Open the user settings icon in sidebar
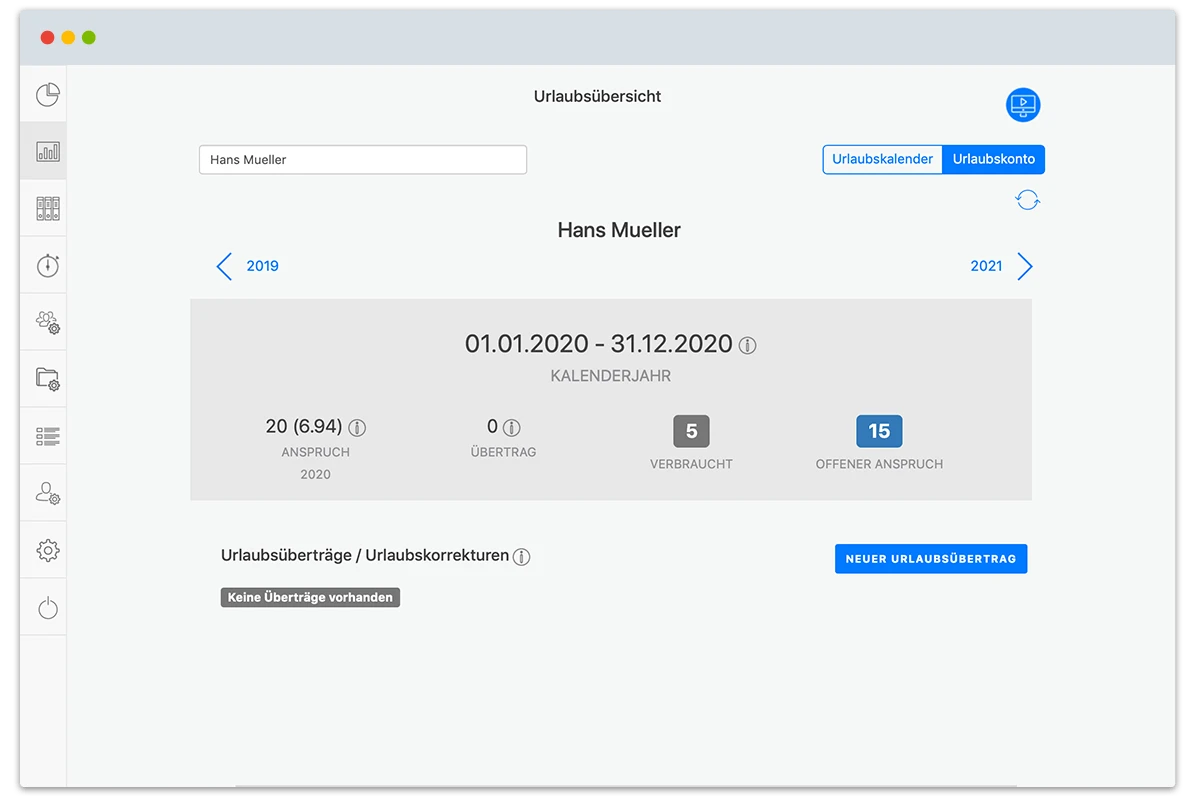 pos(48,493)
